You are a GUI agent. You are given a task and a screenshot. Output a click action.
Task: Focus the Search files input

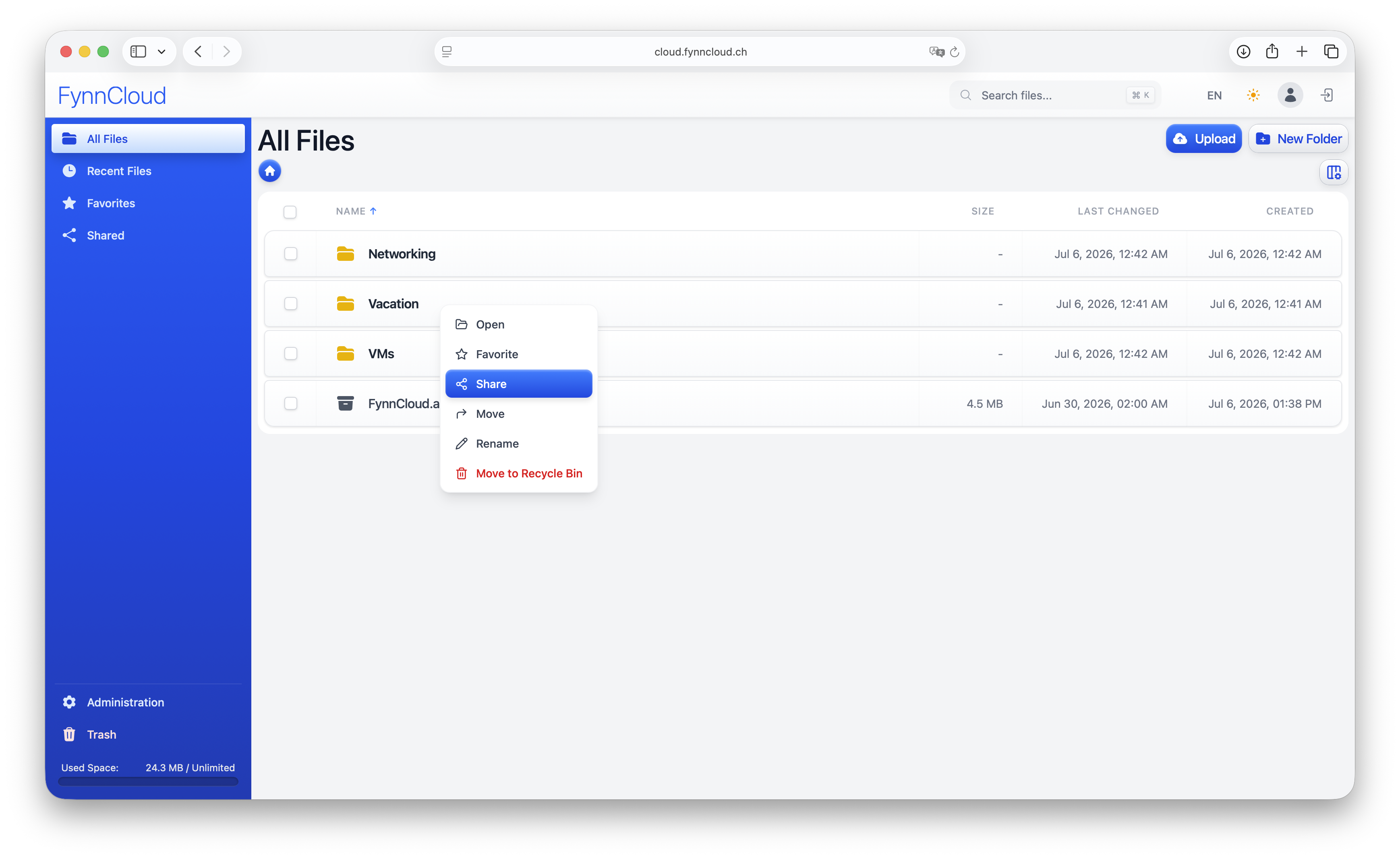[1054, 95]
